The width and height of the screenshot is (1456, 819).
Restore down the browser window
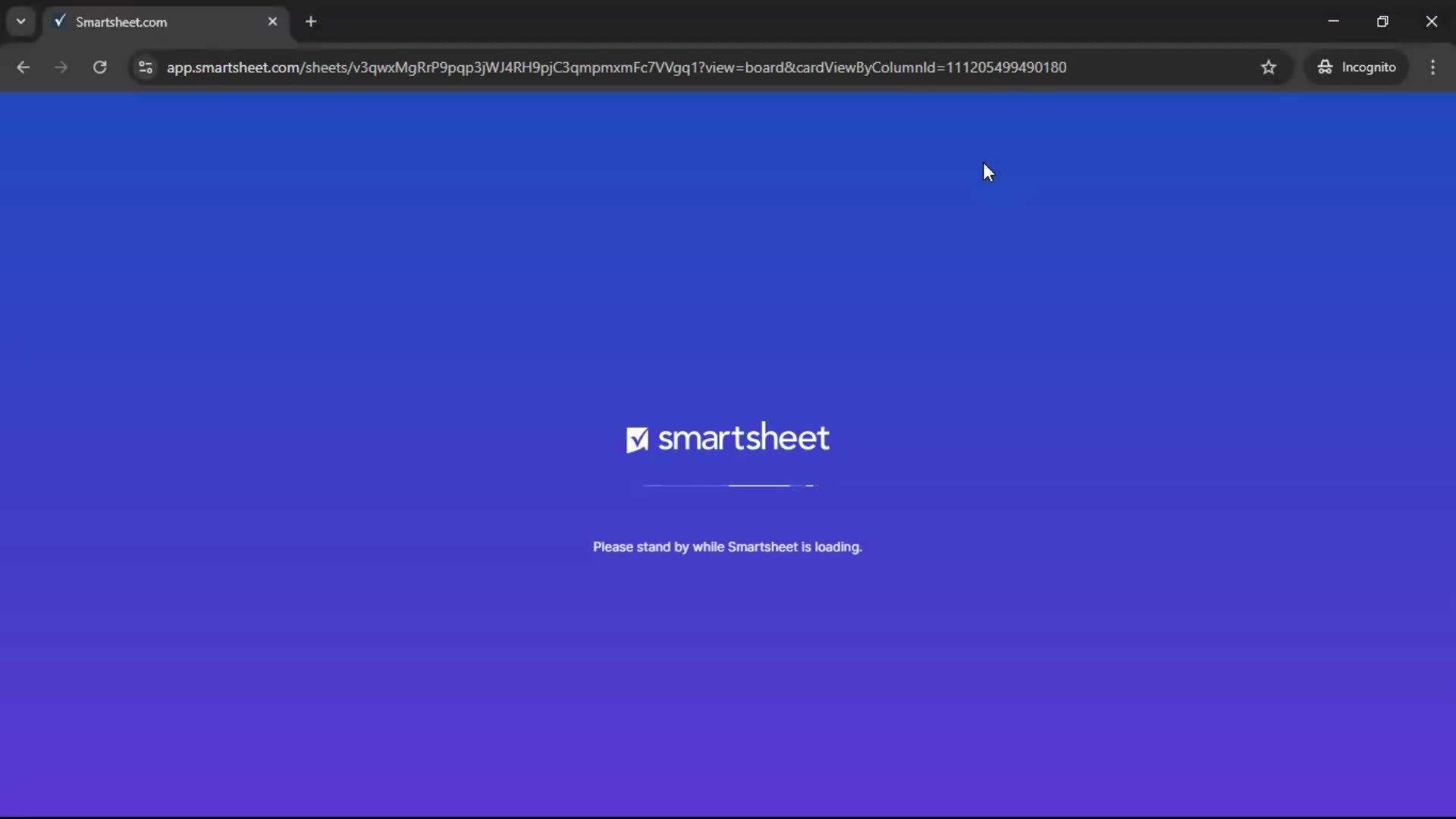coord(1383,21)
